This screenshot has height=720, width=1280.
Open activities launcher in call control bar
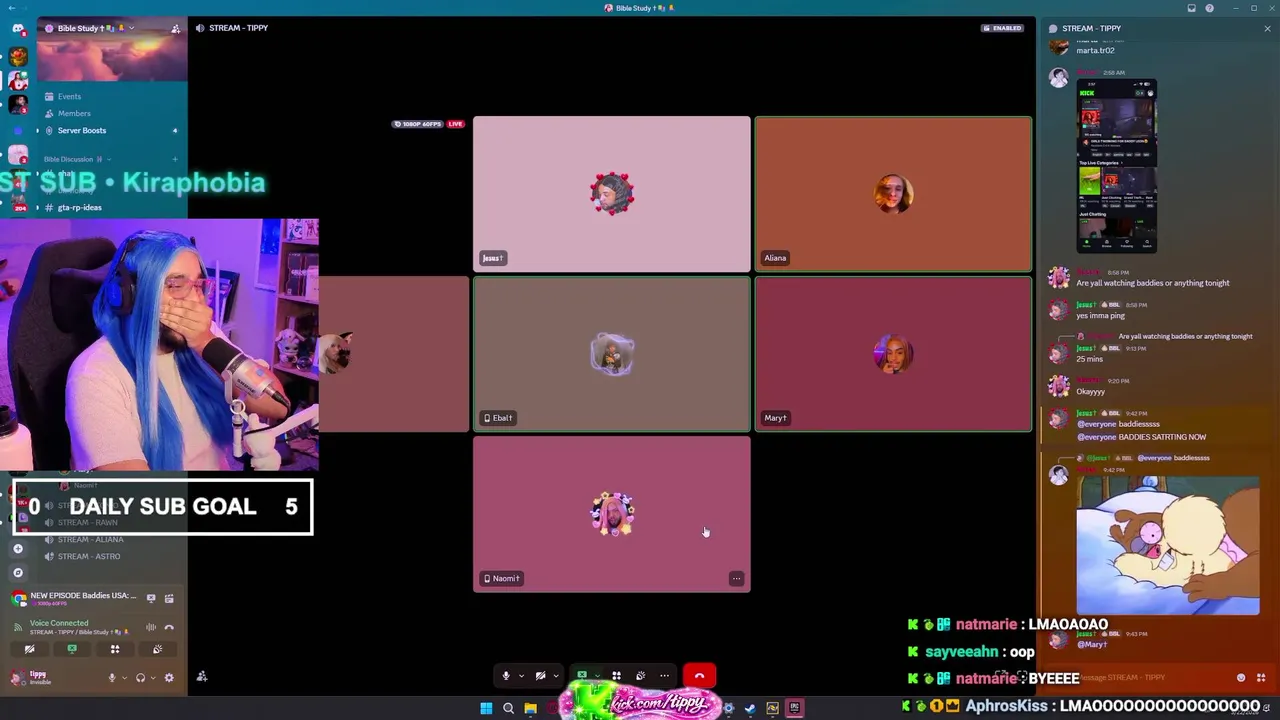coord(616,676)
